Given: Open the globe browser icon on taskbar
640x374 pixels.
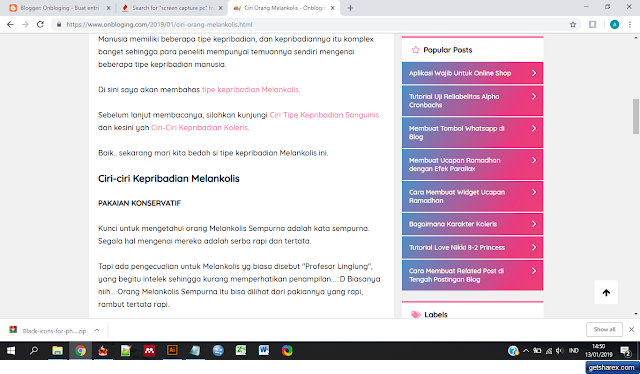Looking at the screenshot, I should tap(218, 350).
